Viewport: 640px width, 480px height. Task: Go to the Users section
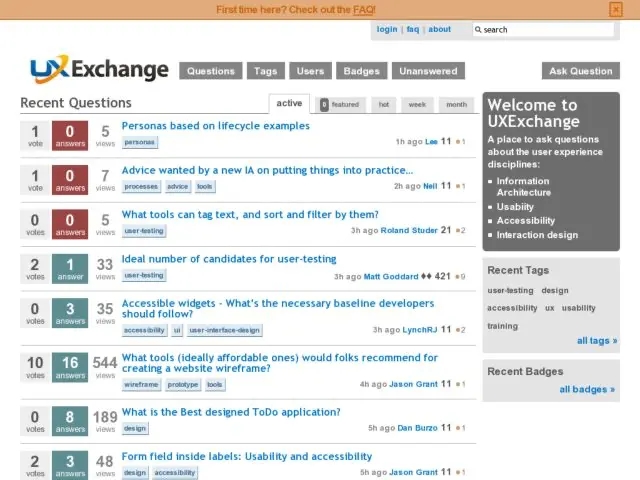(x=310, y=71)
